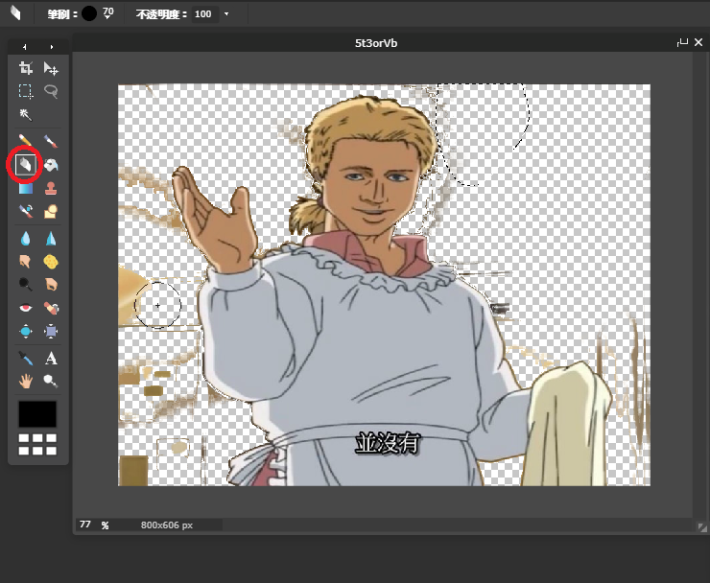The height and width of the screenshot is (583, 710).
Task: Select the Gradient tool
Action: tap(25, 188)
